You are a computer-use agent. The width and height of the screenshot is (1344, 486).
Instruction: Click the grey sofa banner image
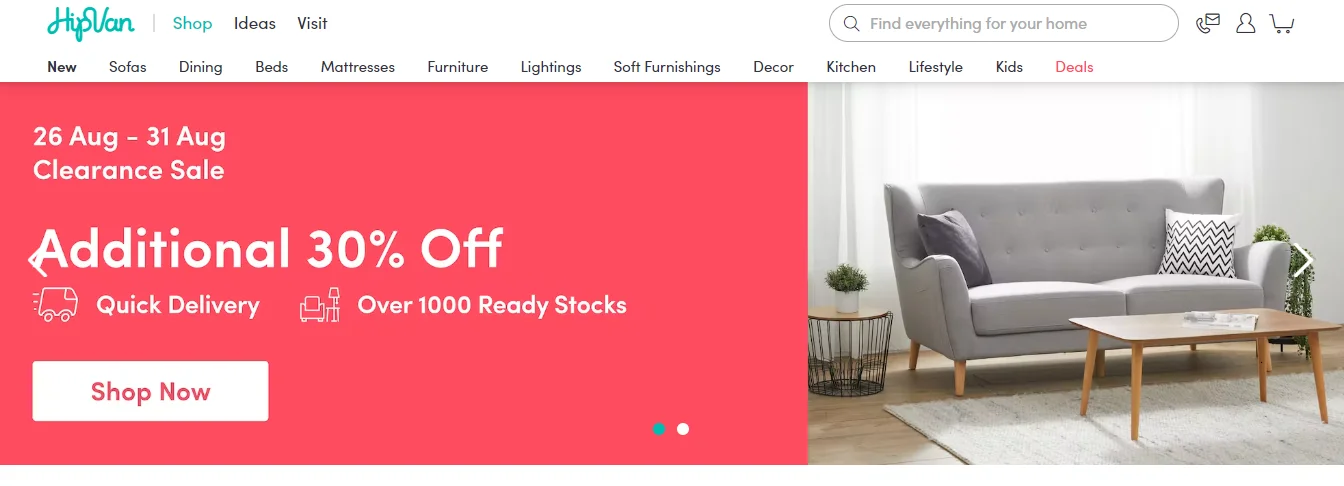coord(1075,290)
